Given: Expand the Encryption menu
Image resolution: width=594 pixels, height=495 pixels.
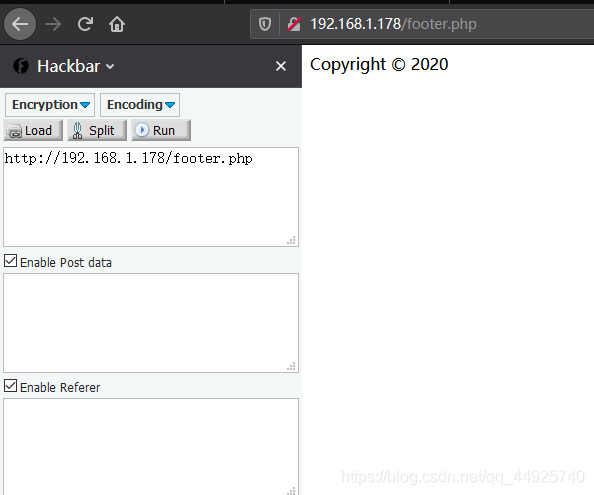Looking at the screenshot, I should pyautogui.click(x=50, y=105).
